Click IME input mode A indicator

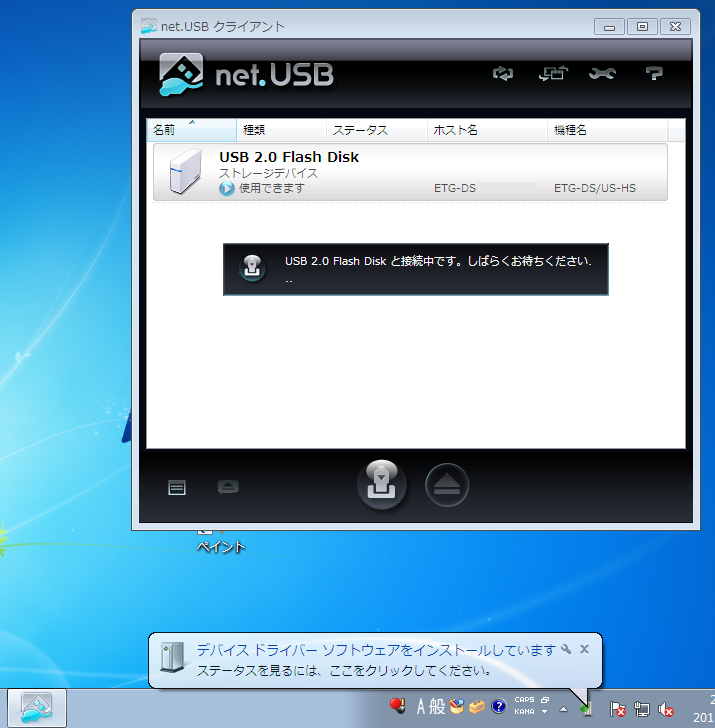pyautogui.click(x=421, y=707)
